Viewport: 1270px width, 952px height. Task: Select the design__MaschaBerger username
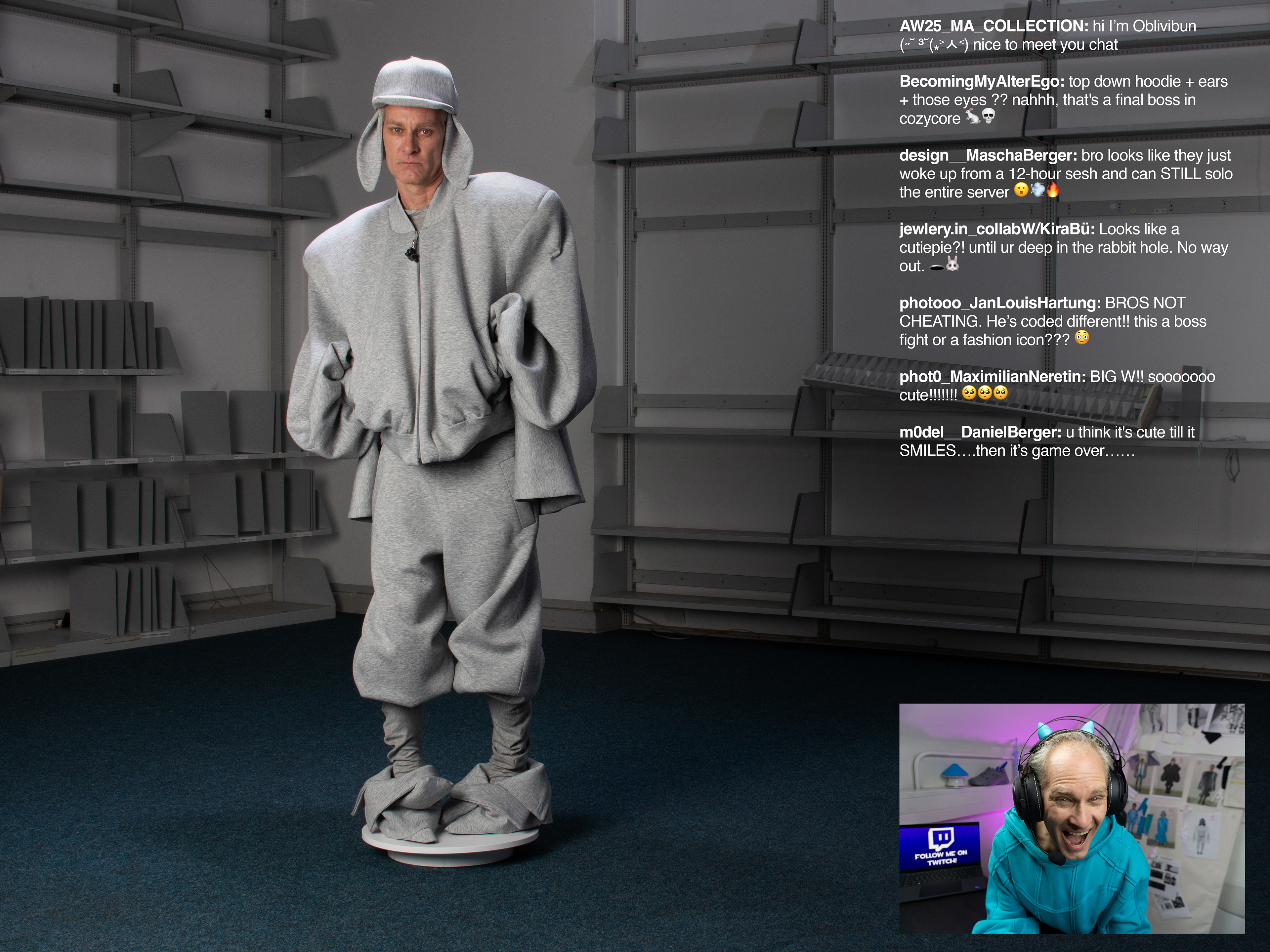click(988, 156)
